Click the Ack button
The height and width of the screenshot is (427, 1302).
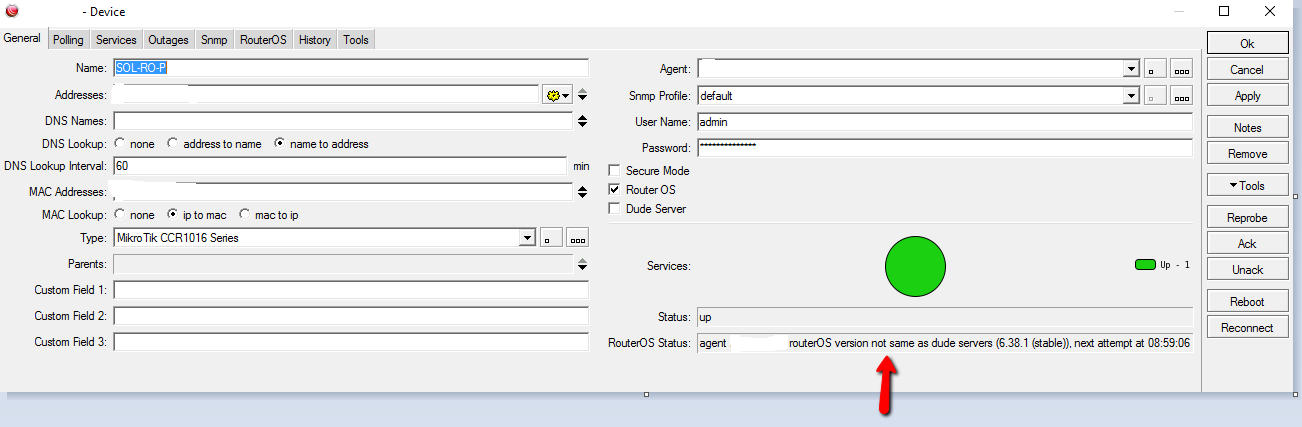[x=1246, y=244]
